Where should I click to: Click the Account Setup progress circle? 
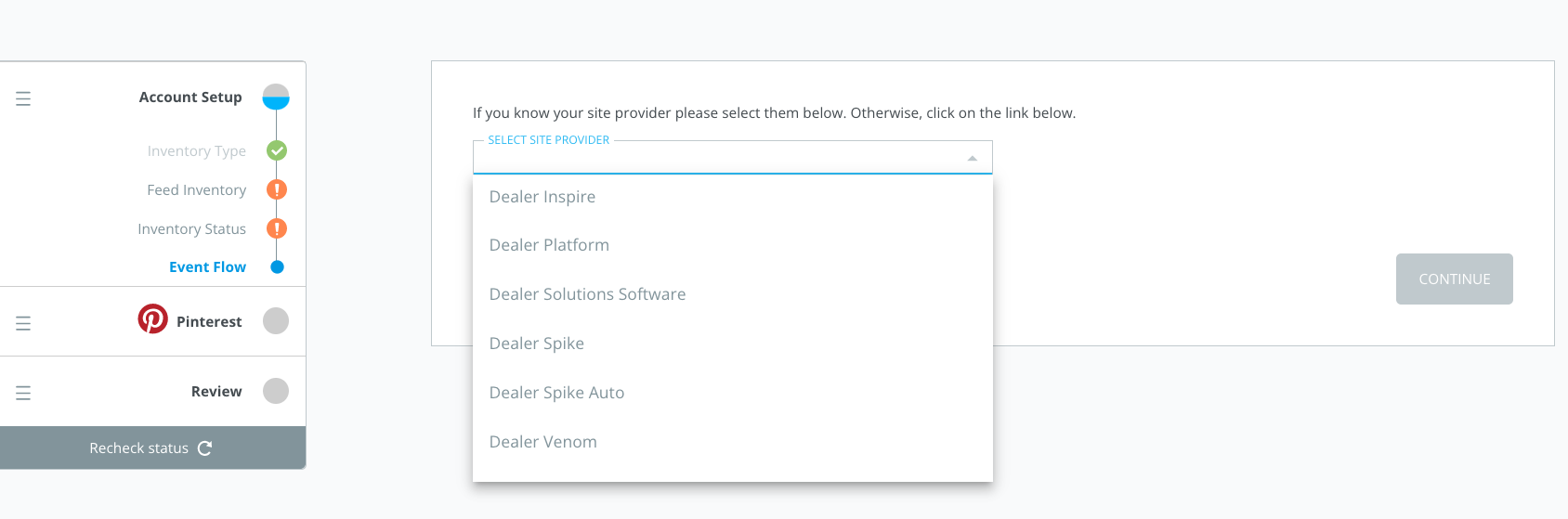(276, 97)
